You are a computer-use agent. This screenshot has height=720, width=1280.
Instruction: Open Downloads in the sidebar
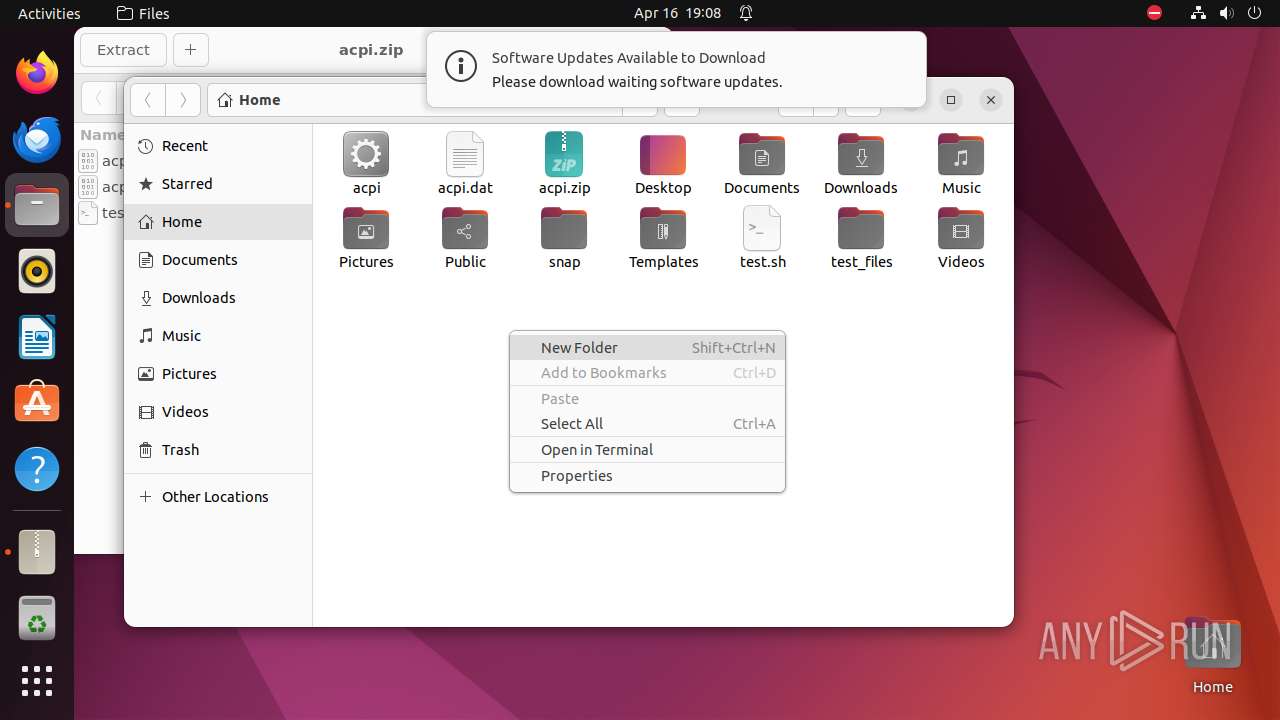pos(218,298)
